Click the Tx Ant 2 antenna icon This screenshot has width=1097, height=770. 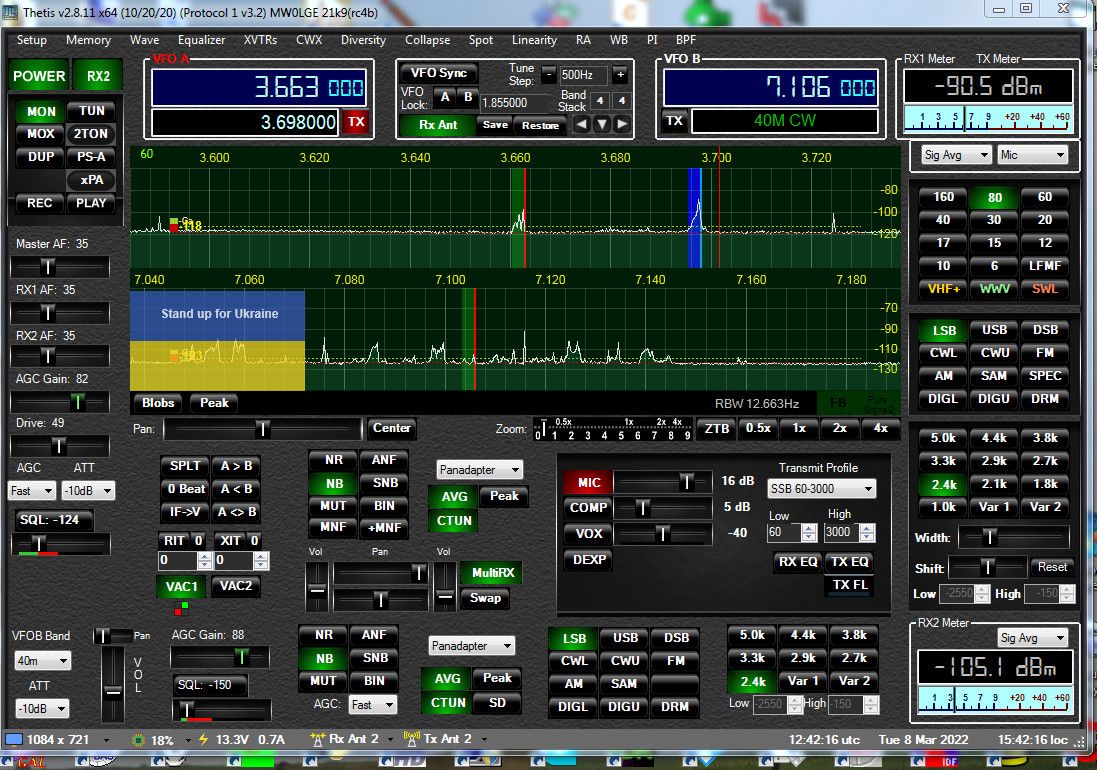click(412, 739)
